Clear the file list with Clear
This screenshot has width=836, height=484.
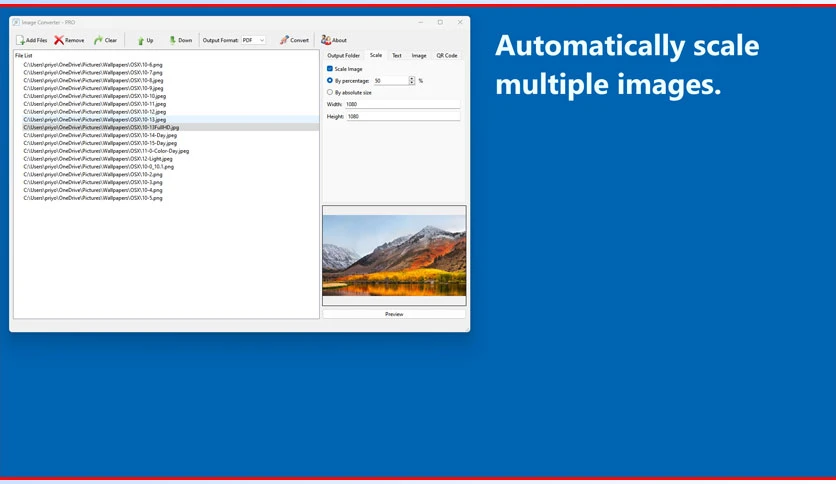click(106, 40)
